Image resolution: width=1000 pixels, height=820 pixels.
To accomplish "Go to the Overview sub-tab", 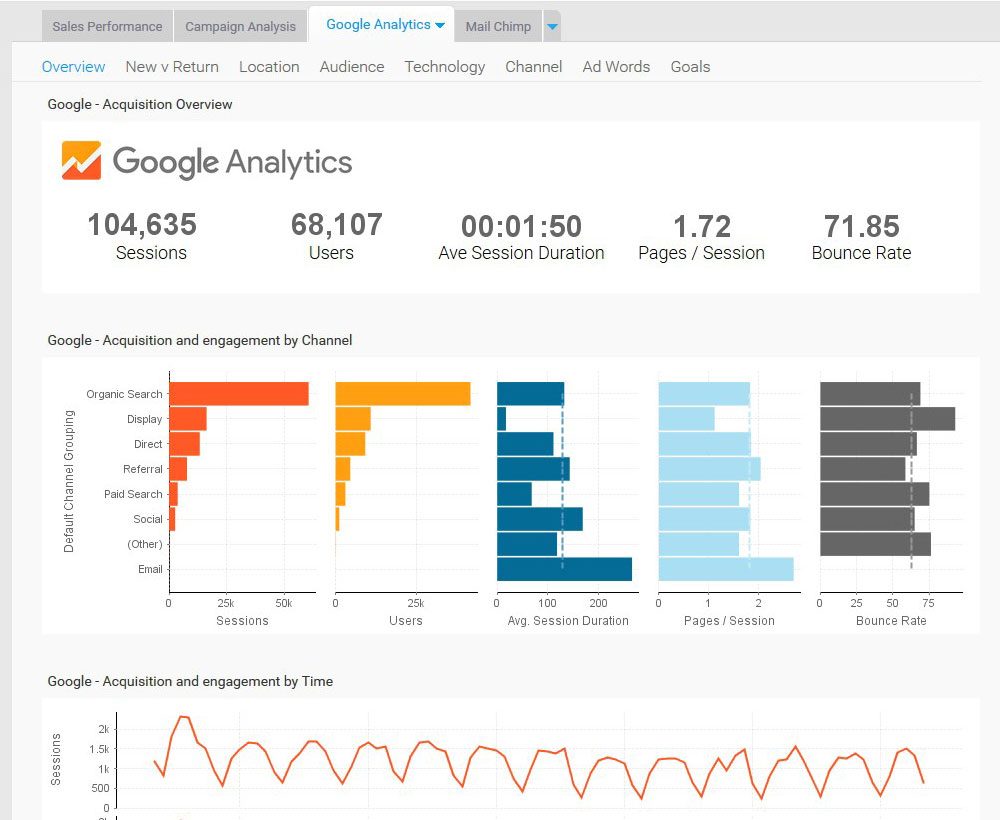I will pyautogui.click(x=73, y=67).
